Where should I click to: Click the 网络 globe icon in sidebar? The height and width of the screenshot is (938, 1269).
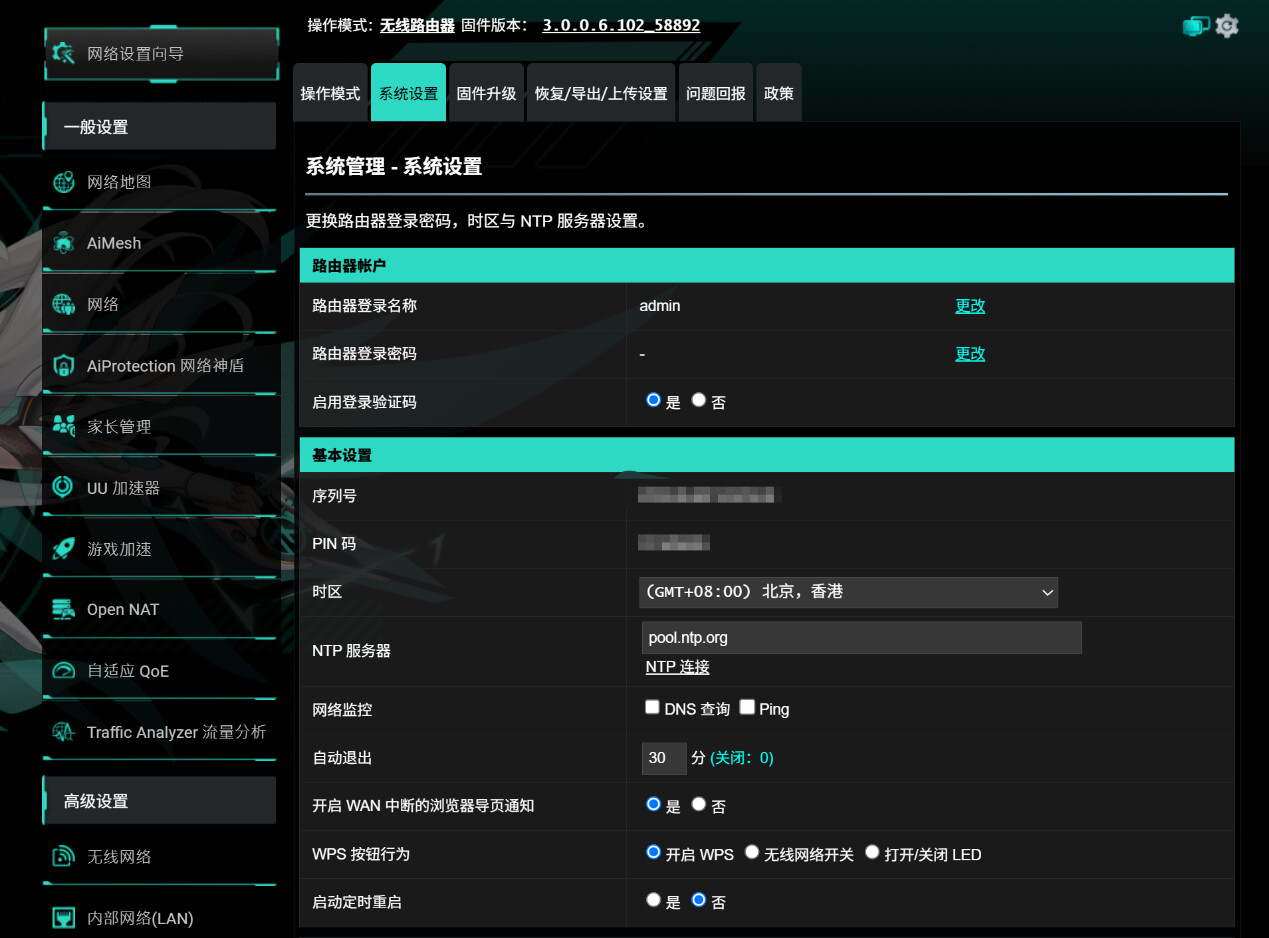[64, 304]
